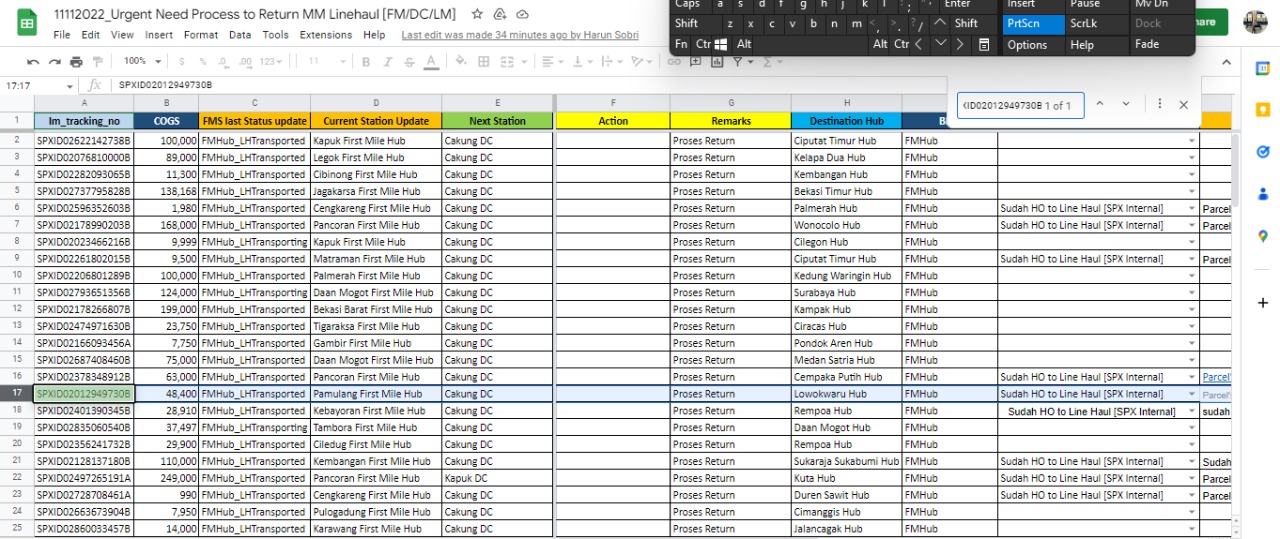Select the Paint format tool
The image size is (1280, 539).
pyautogui.click(x=99, y=62)
